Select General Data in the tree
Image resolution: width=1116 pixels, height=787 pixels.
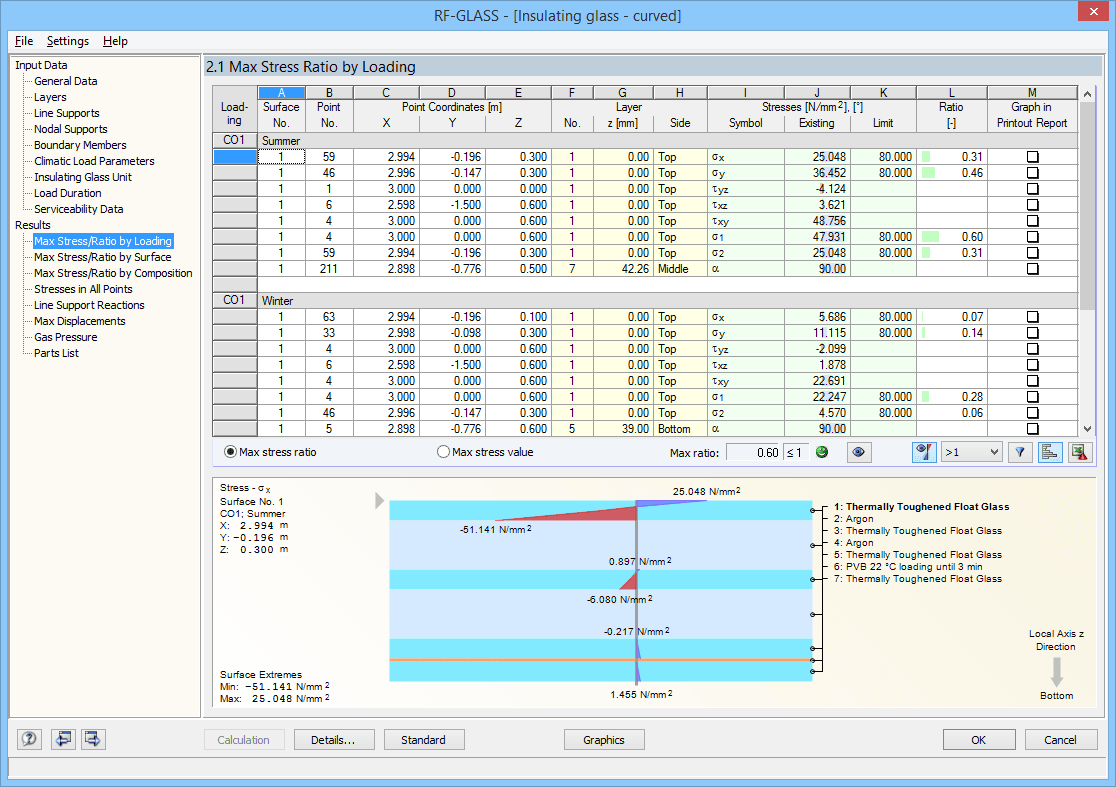pyautogui.click(x=65, y=81)
